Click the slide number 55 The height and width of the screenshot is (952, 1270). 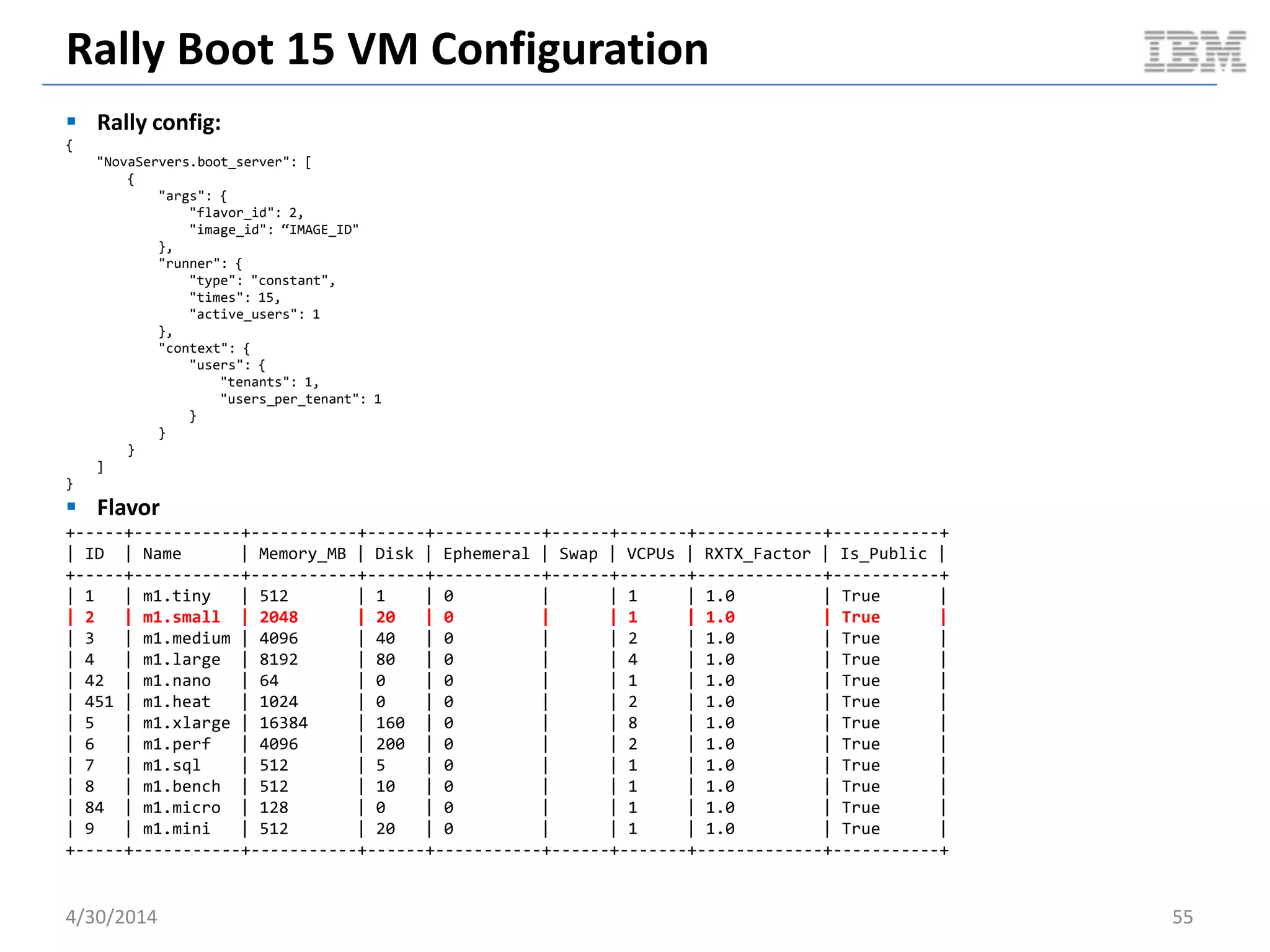[x=1182, y=917]
